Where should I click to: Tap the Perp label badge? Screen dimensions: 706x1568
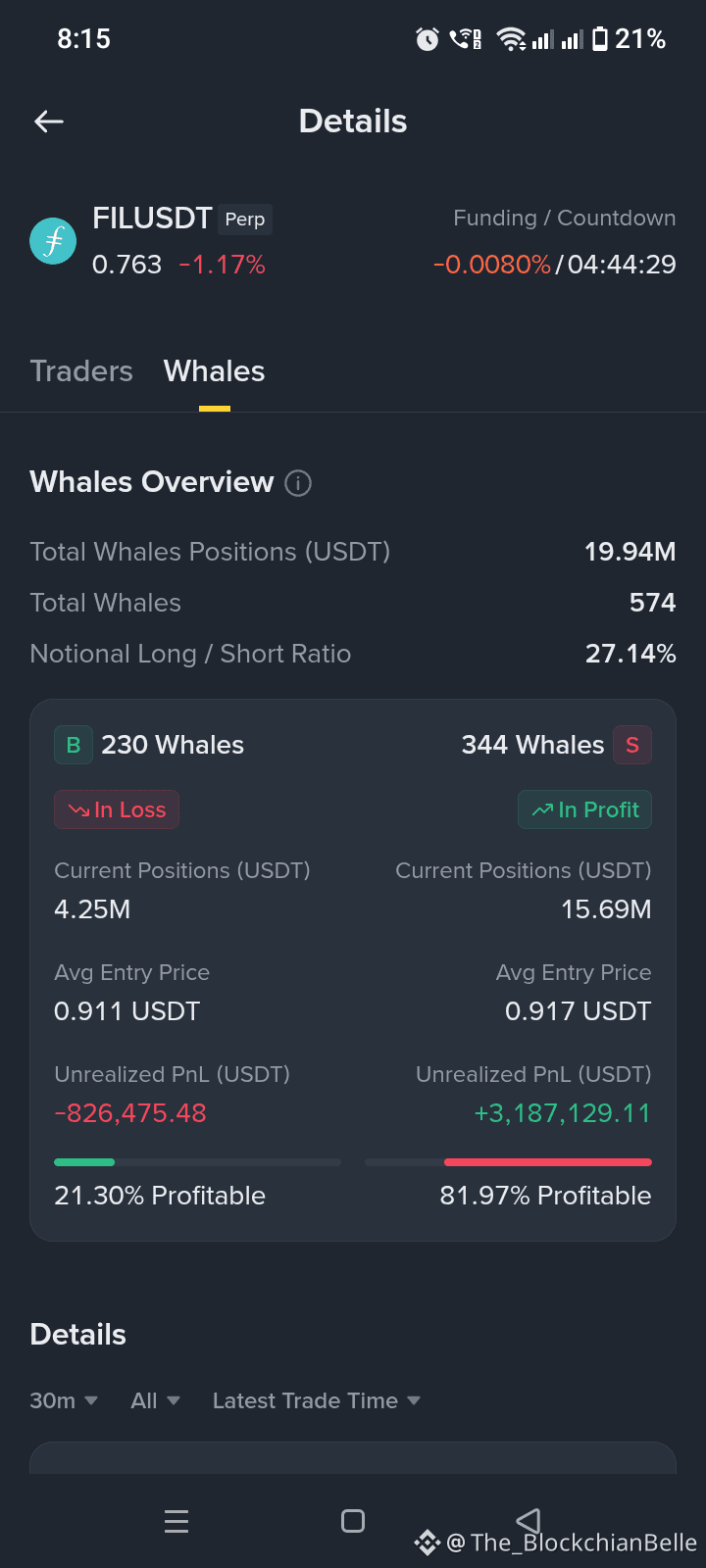pos(245,220)
